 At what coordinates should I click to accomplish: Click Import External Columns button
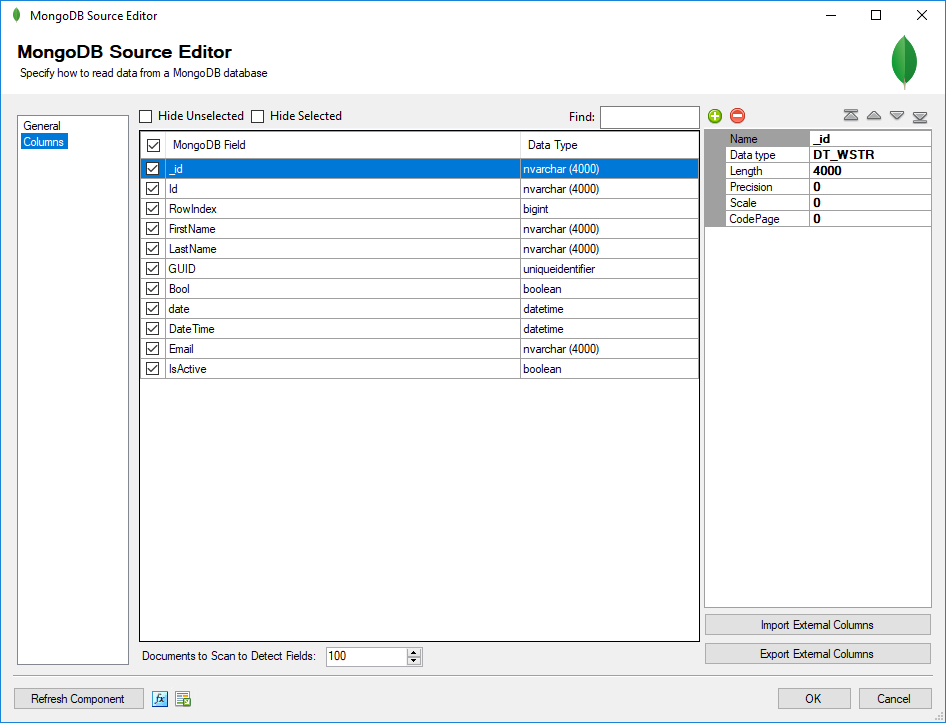817,625
